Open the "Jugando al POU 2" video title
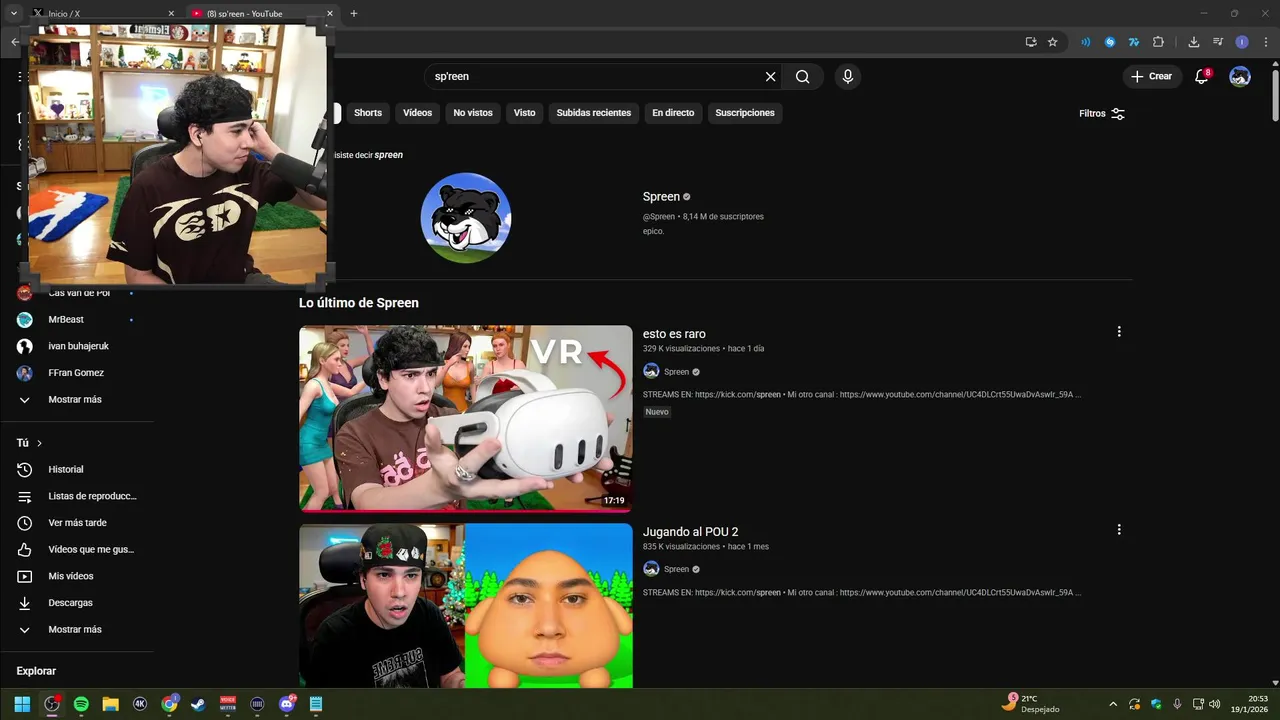Screen dimensions: 1280x720 (690, 532)
